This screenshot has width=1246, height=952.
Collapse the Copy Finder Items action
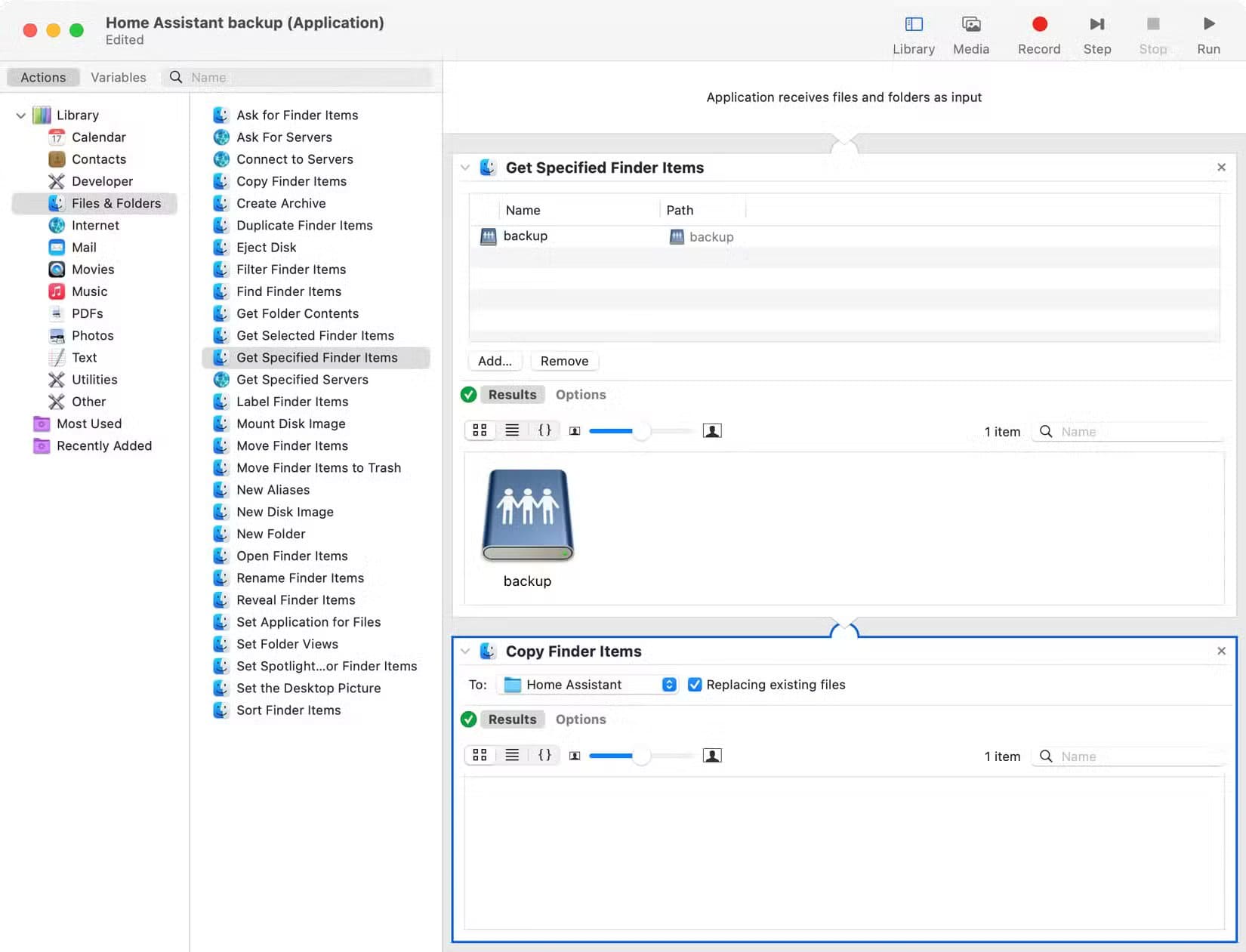[465, 652]
